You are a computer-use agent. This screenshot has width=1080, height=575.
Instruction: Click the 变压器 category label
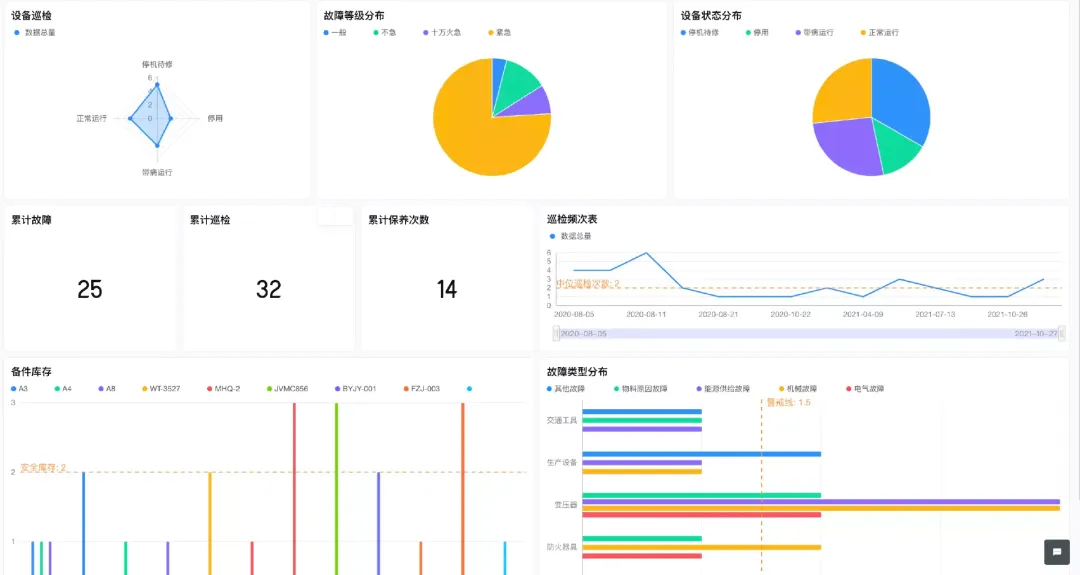coord(565,505)
